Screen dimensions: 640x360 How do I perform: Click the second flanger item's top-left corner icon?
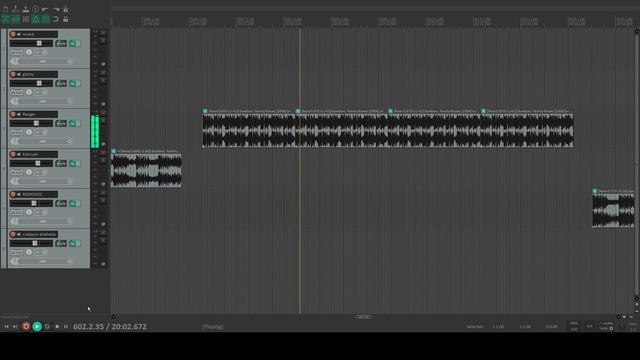298,111
